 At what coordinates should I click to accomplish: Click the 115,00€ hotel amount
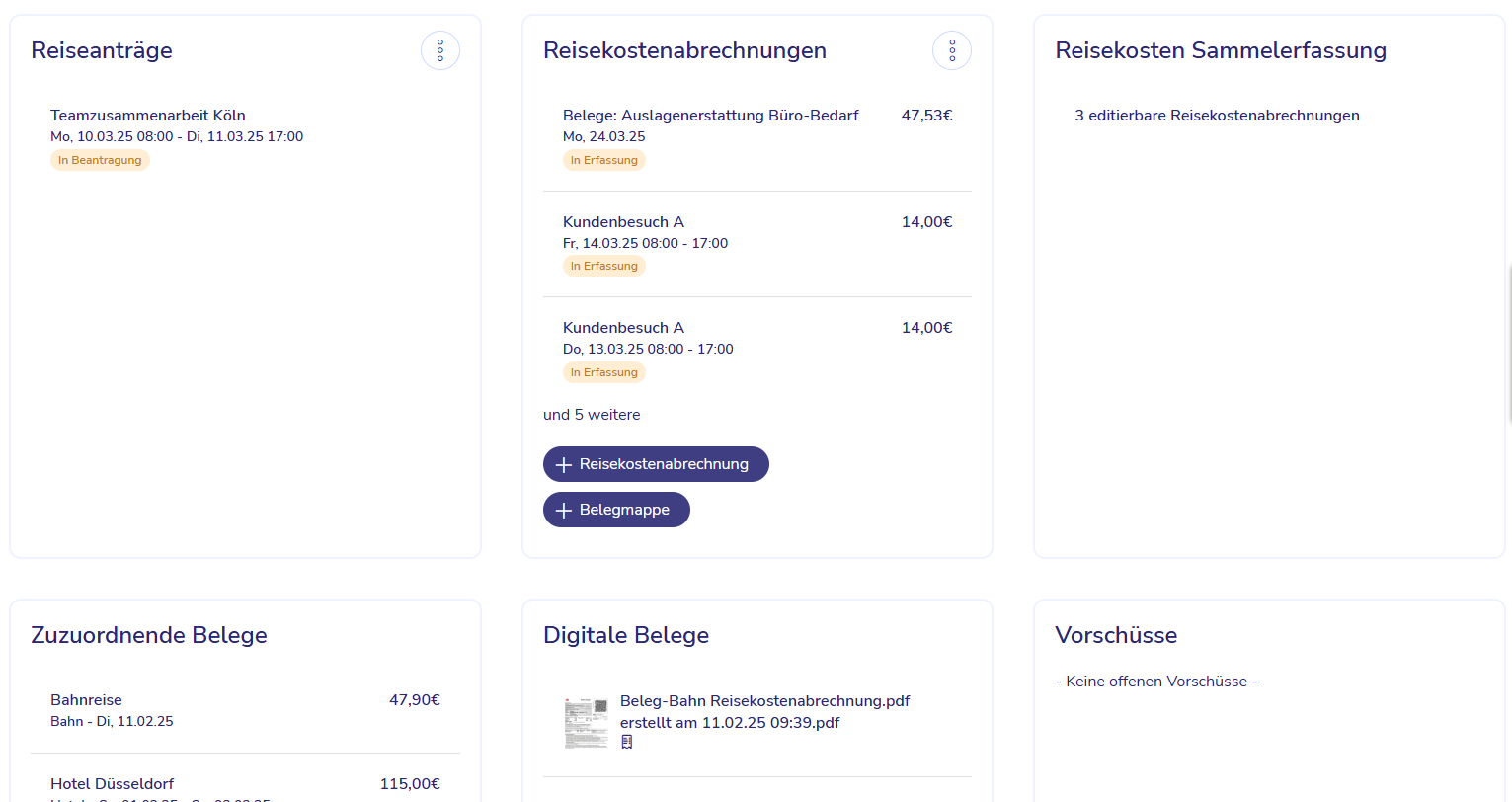pos(410,784)
